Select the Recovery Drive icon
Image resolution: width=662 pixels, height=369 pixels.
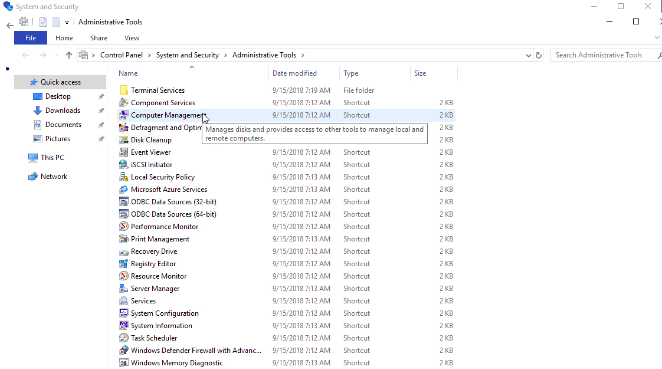(x=123, y=251)
